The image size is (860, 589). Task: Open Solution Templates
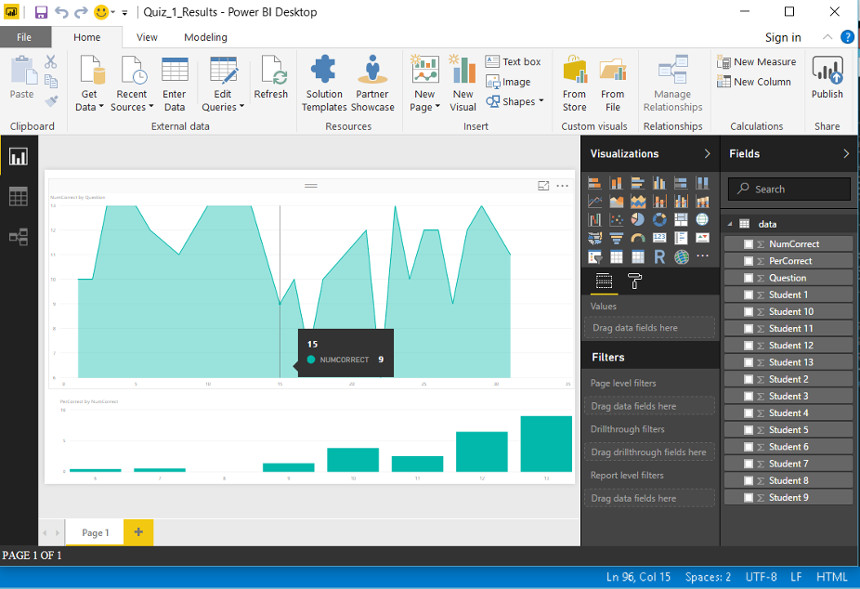[324, 84]
